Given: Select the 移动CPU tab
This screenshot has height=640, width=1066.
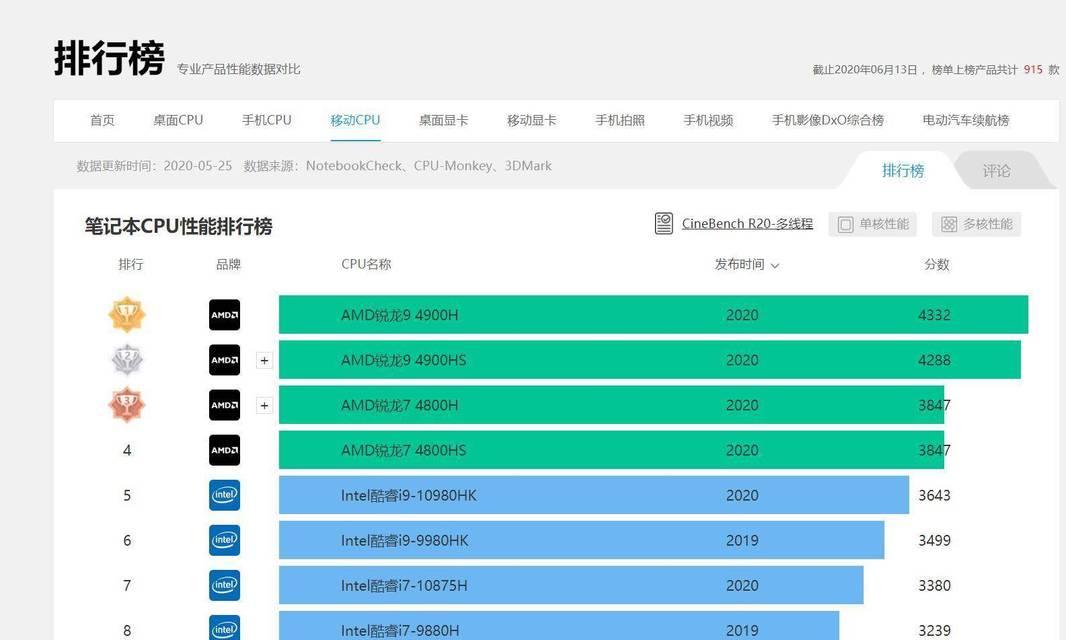Looking at the screenshot, I should [355, 120].
